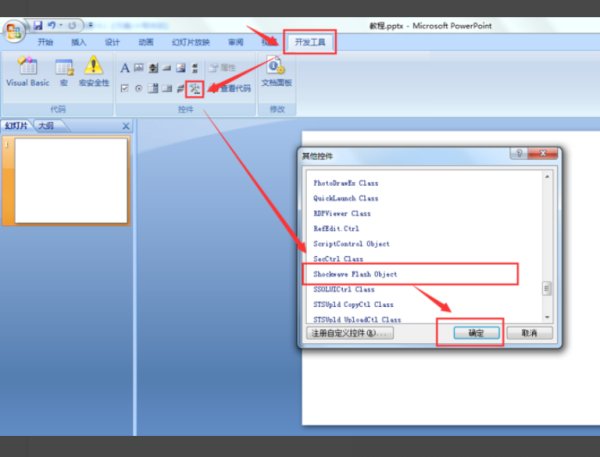Insert a Spin Button control
The height and width of the screenshot is (457, 600).
(x=153, y=68)
